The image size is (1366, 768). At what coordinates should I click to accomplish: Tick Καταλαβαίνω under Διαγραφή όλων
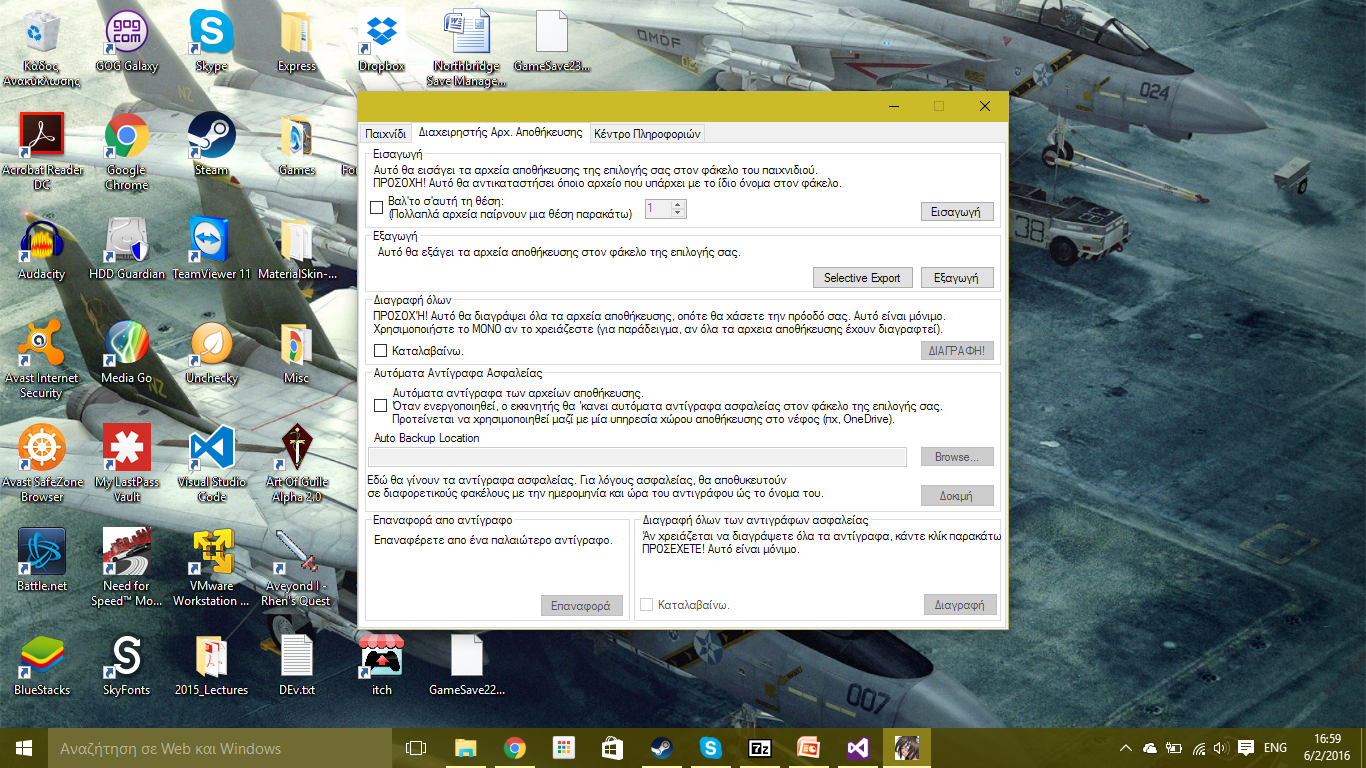(x=380, y=351)
